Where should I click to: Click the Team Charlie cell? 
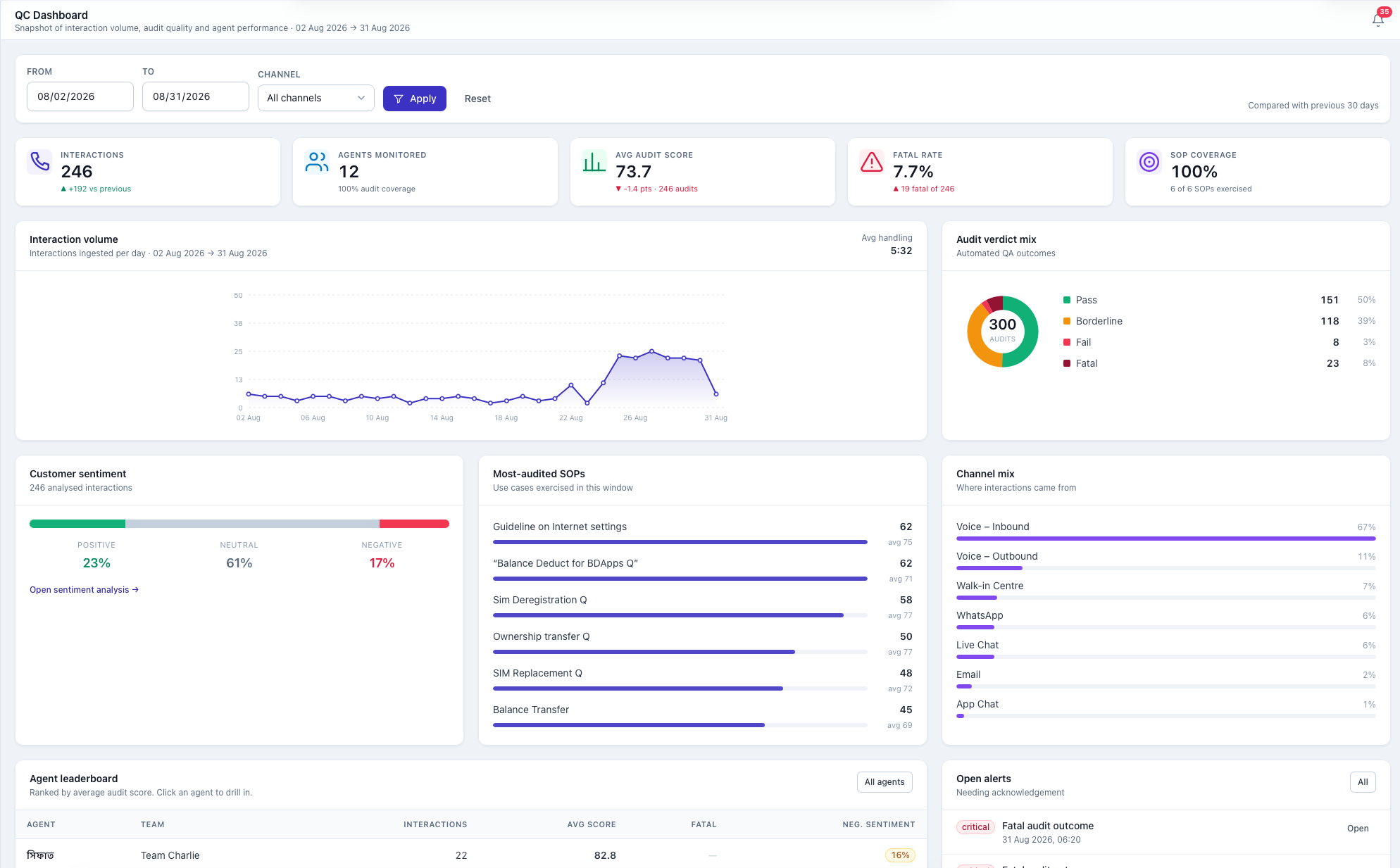(x=170, y=855)
